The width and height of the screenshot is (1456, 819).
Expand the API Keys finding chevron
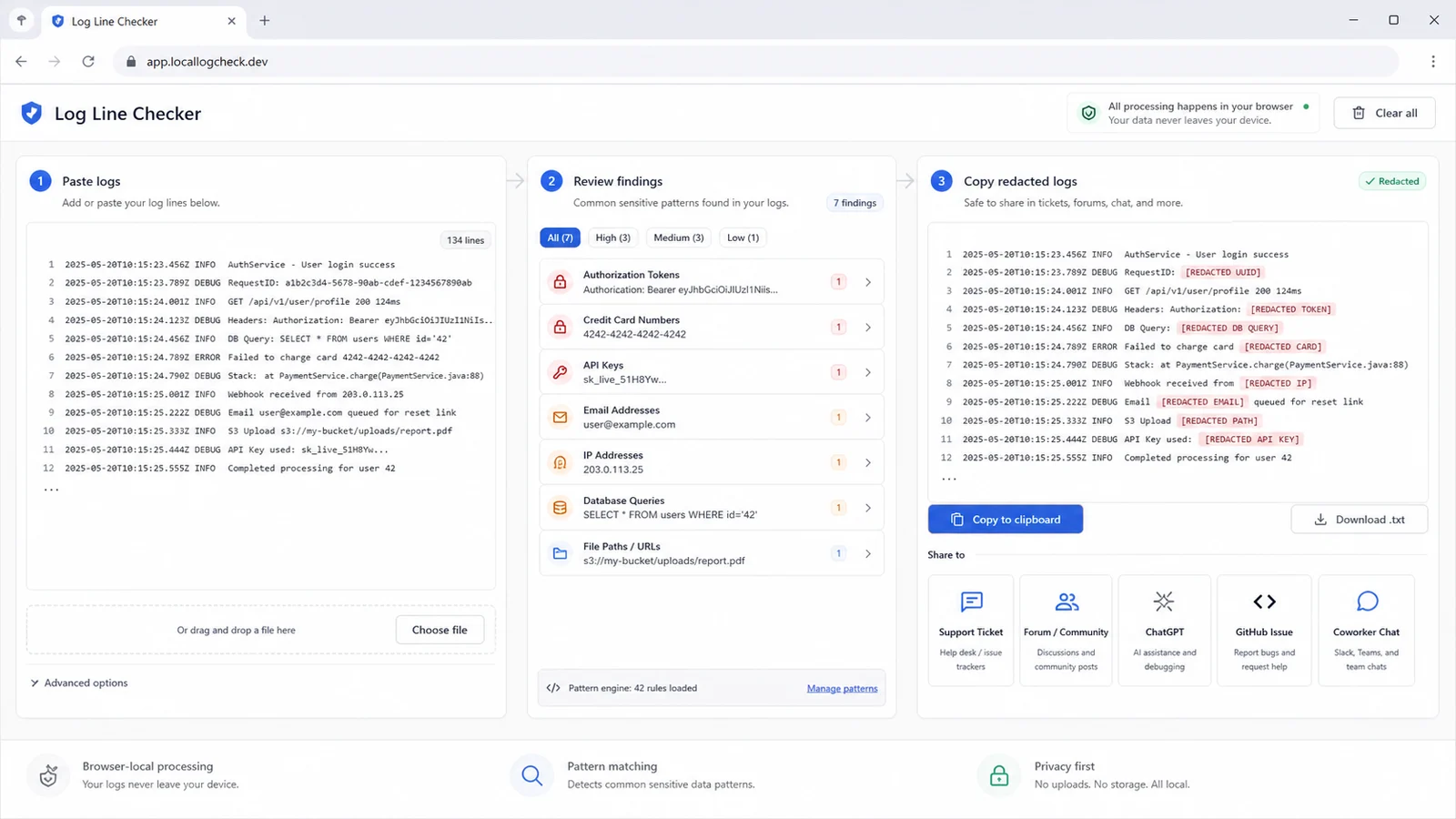pyautogui.click(x=868, y=372)
